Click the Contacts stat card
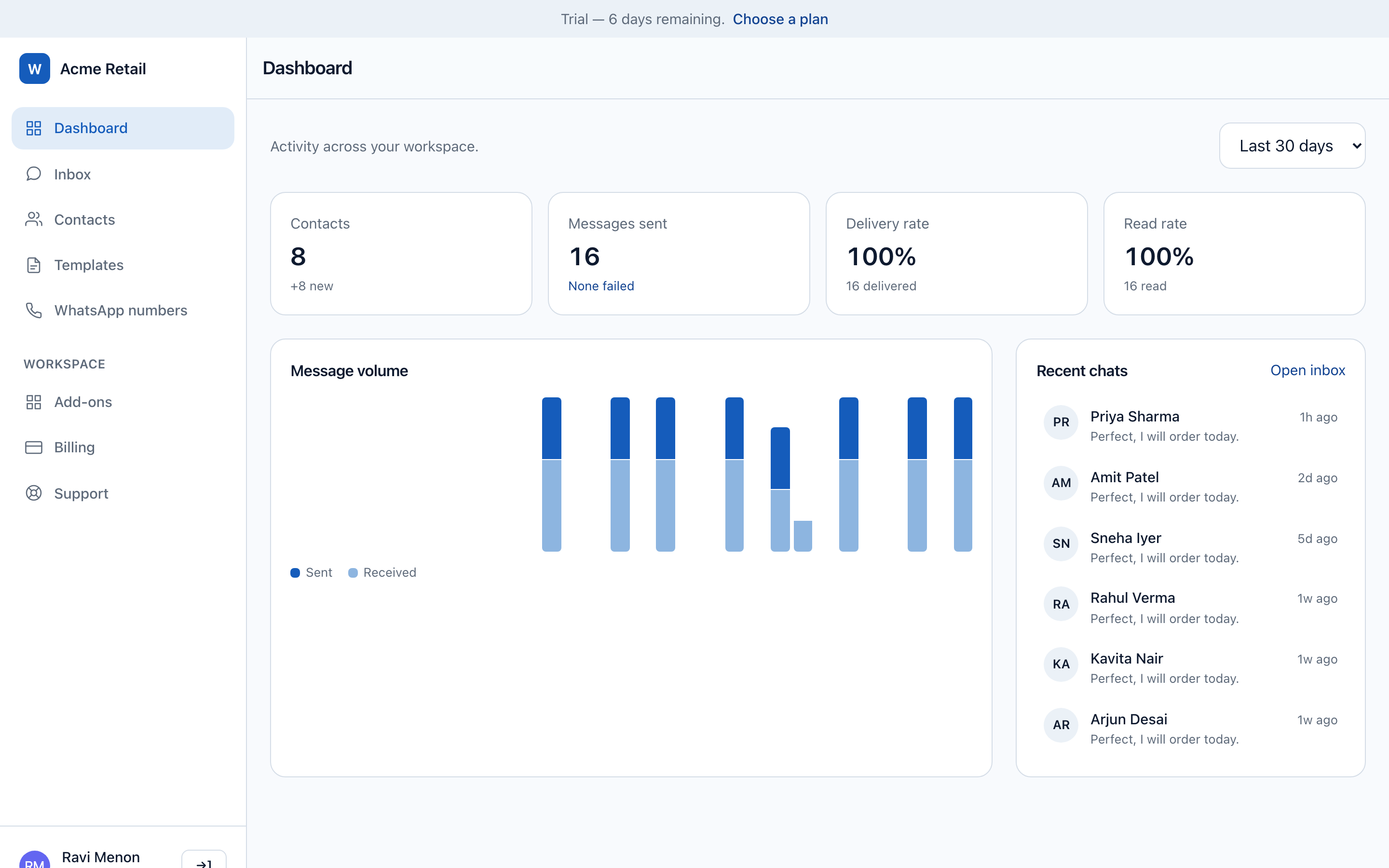Viewport: 1389px width, 868px height. click(401, 253)
